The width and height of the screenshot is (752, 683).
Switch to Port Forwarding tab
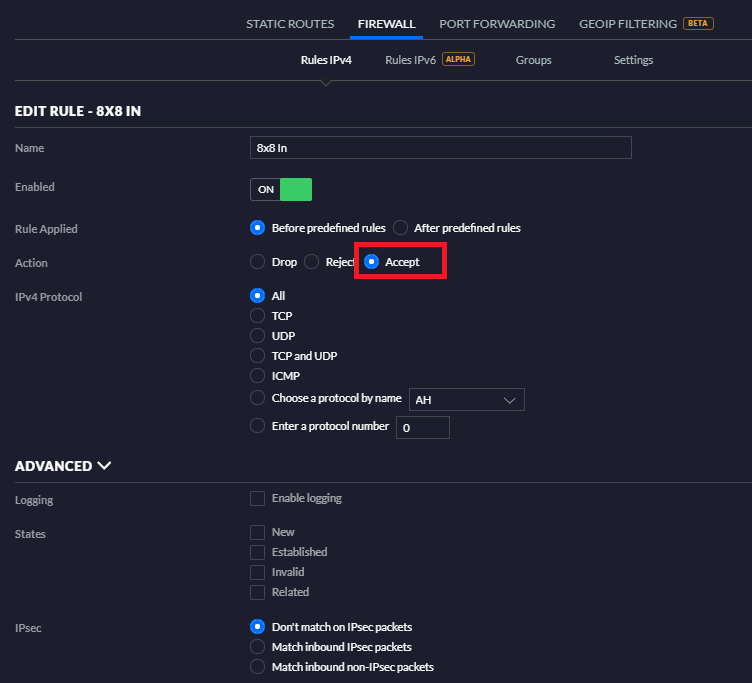[497, 24]
